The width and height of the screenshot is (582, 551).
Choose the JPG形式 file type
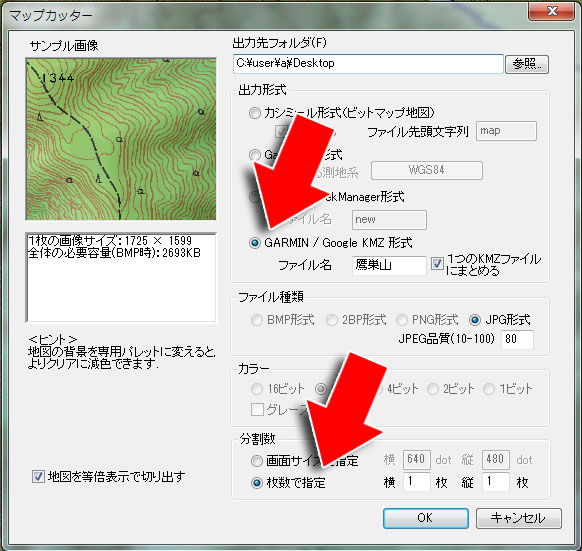[475, 320]
